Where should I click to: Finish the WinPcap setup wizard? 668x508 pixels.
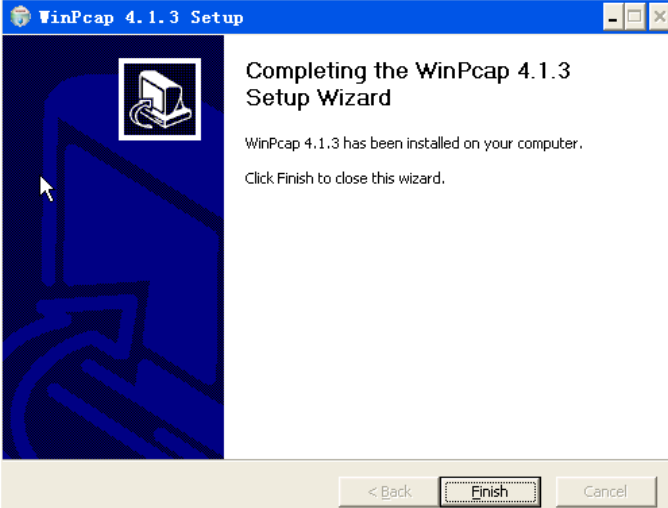490,492
